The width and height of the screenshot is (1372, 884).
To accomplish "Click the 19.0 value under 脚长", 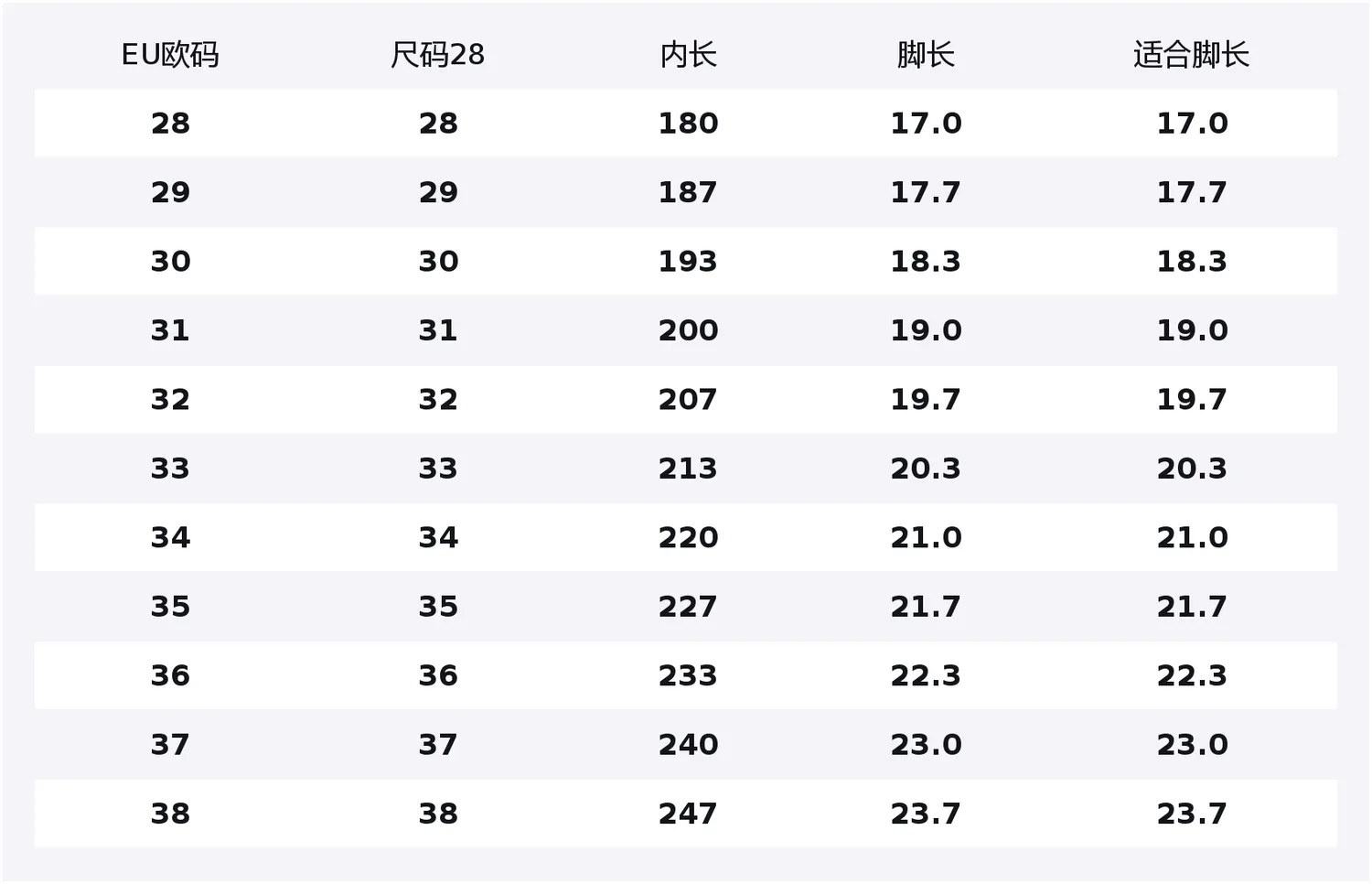I will coord(926,330).
